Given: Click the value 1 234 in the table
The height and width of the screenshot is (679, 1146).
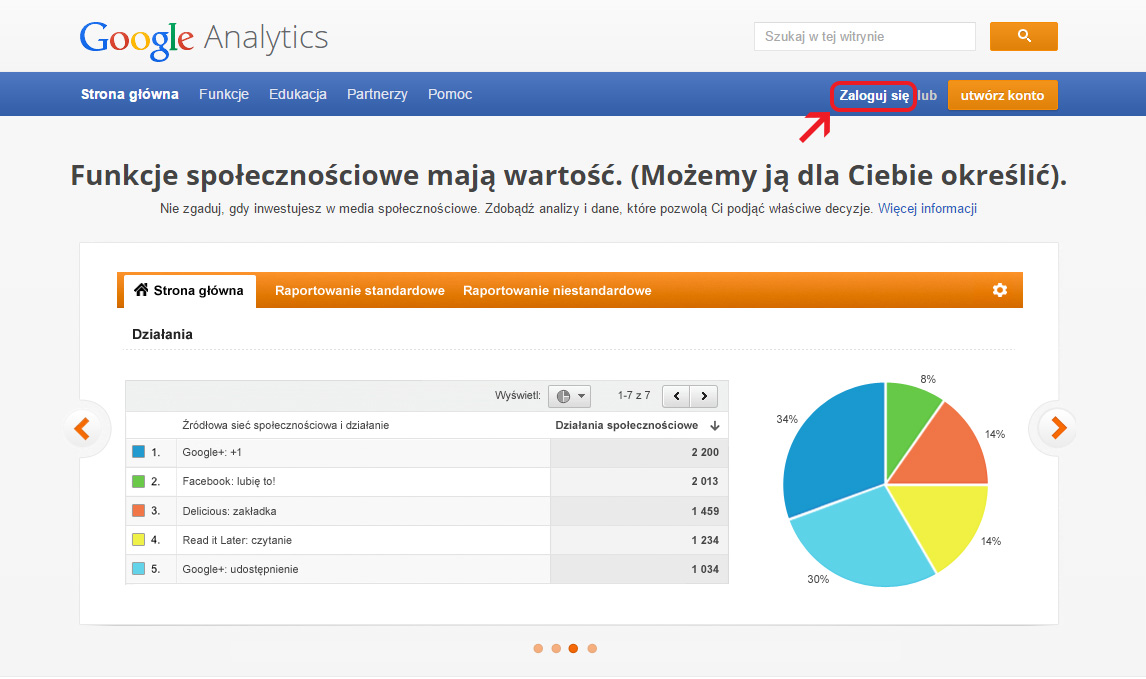Looking at the screenshot, I should [705, 540].
